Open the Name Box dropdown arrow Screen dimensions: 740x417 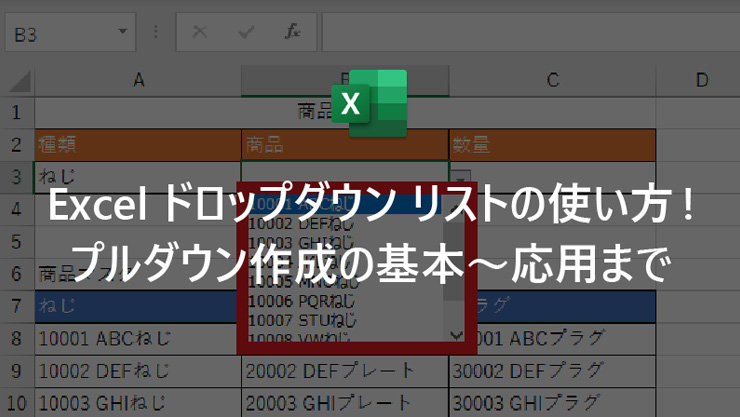click(123, 32)
